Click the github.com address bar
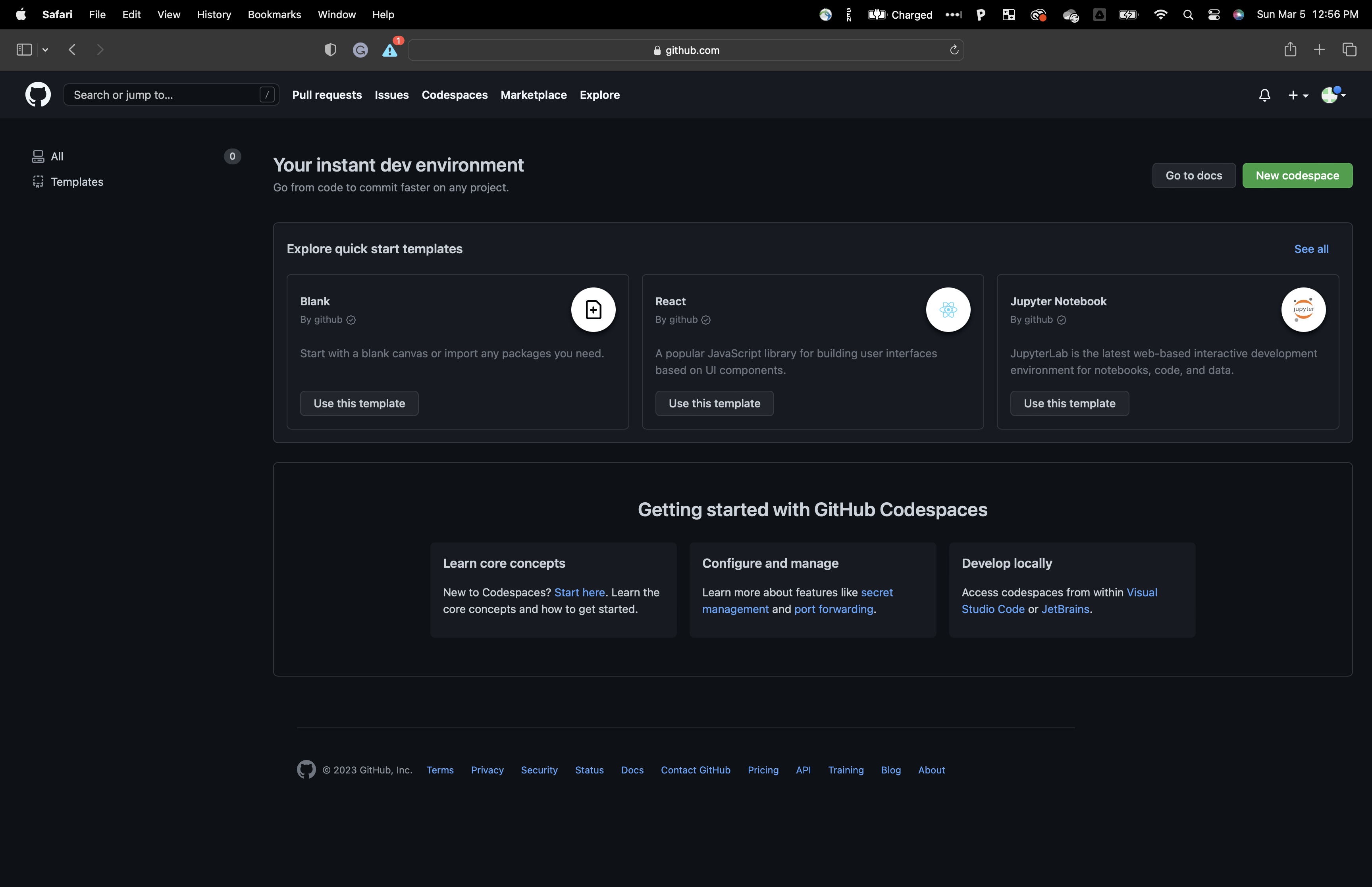Viewport: 1372px width, 887px height. 686,50
